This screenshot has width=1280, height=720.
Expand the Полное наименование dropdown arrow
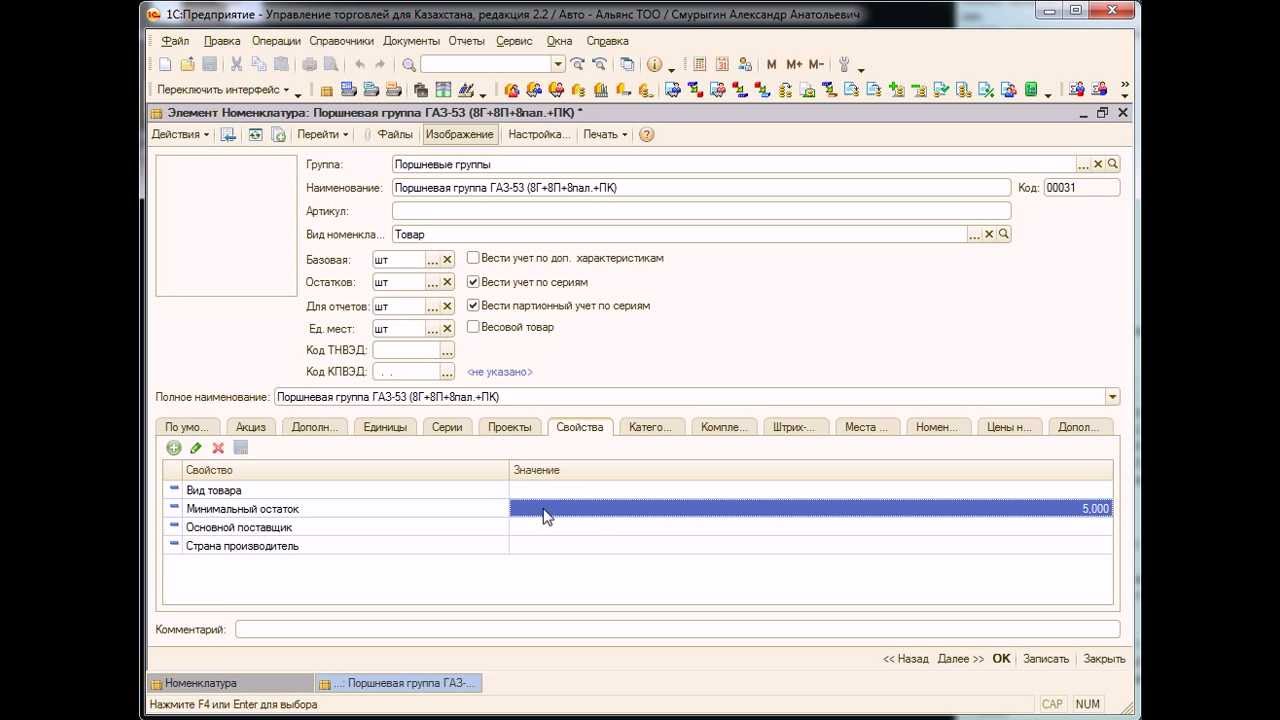point(1112,397)
